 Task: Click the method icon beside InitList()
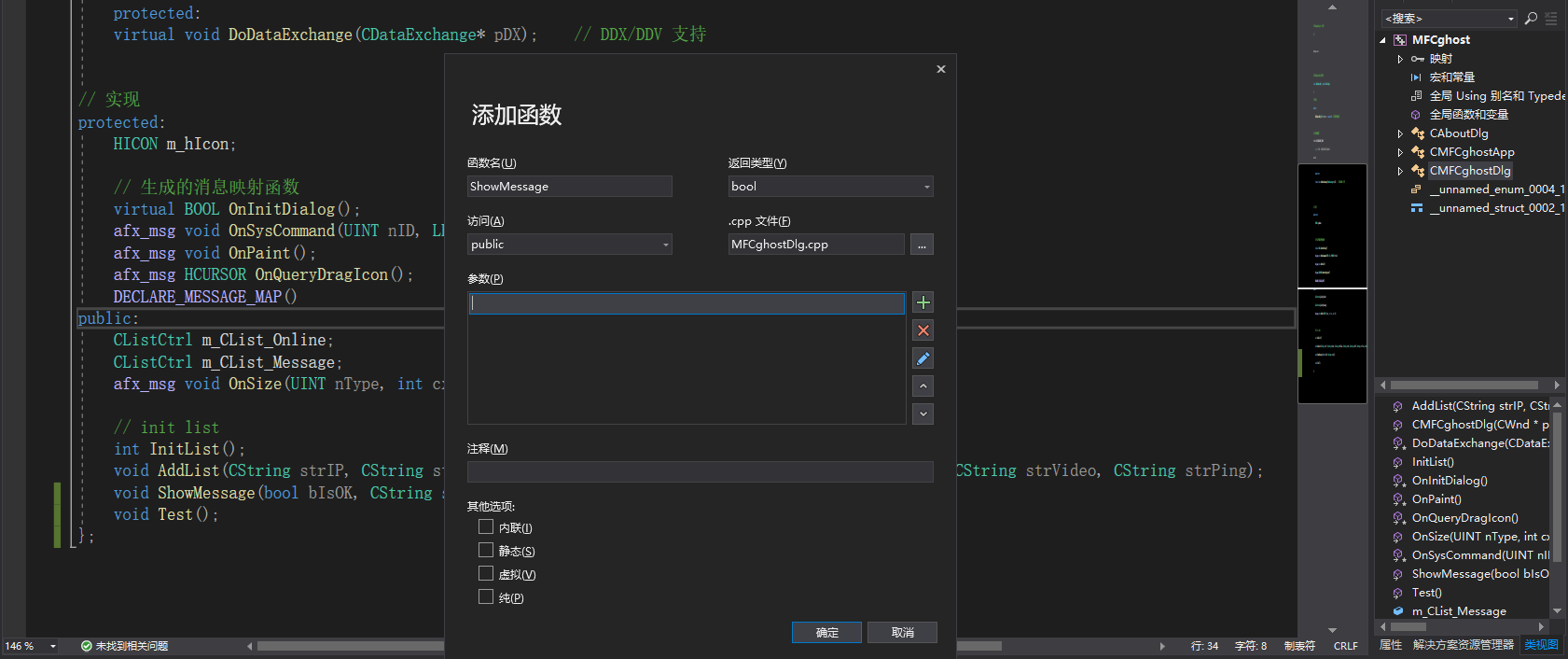(1398, 462)
